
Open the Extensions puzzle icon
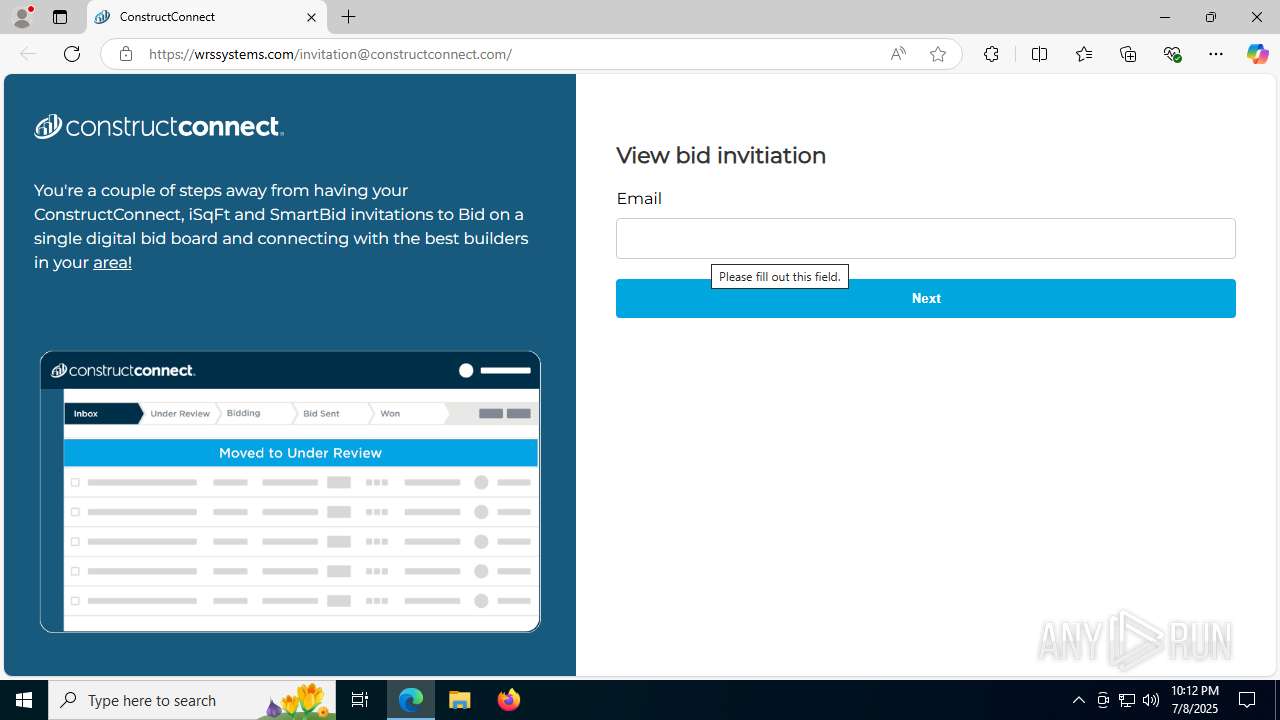pos(991,54)
